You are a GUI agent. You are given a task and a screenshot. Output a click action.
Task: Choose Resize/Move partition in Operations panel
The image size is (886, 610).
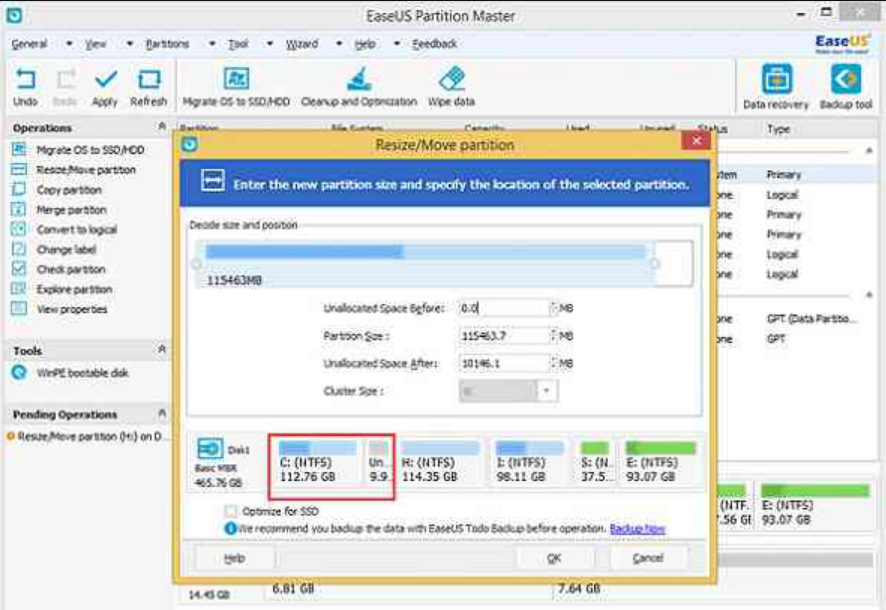86,169
